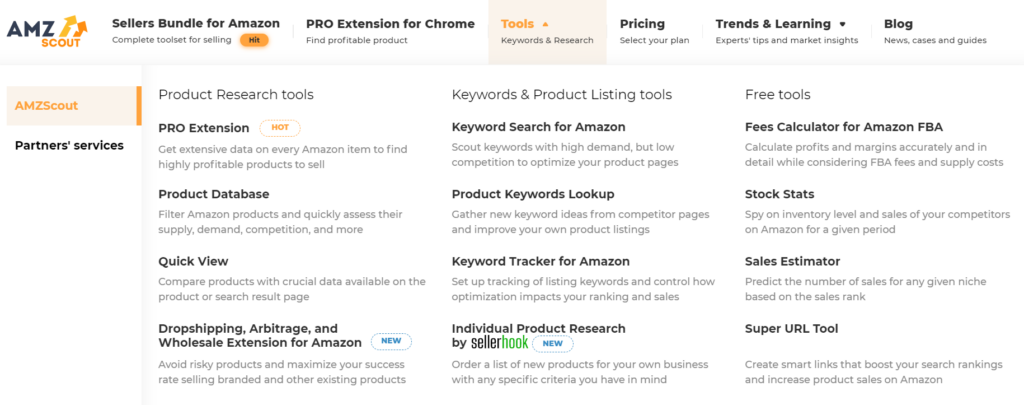Open Fees Calculator for Amazon FBA
This screenshot has height=405, width=1024.
pyautogui.click(x=844, y=127)
